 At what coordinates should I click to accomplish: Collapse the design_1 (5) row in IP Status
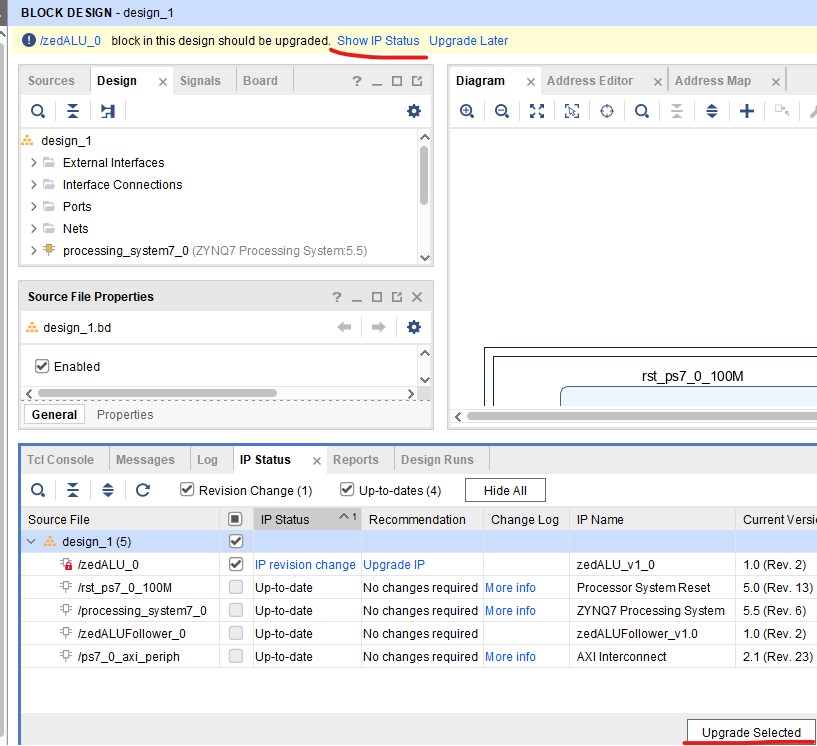click(32, 541)
